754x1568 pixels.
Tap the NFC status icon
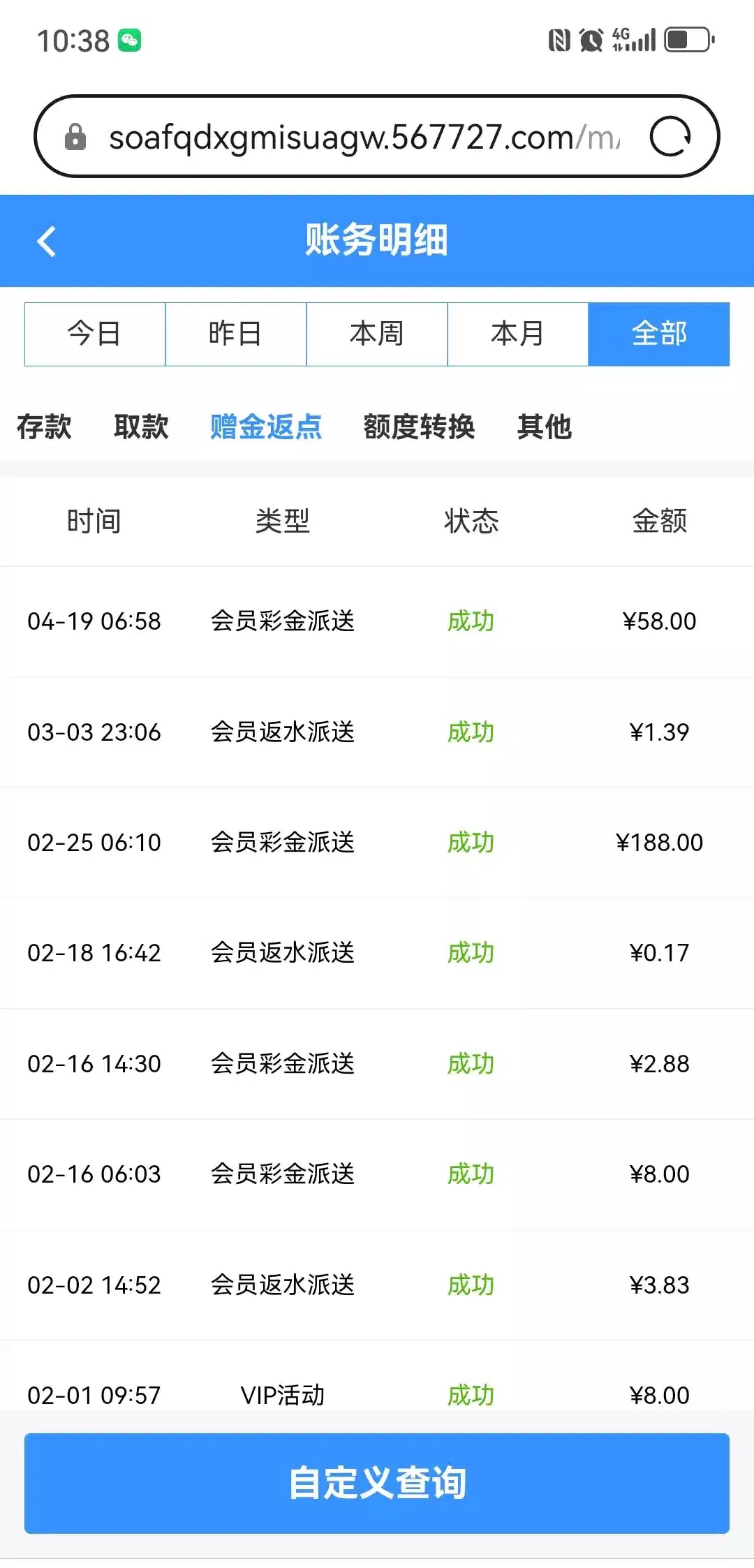[559, 40]
